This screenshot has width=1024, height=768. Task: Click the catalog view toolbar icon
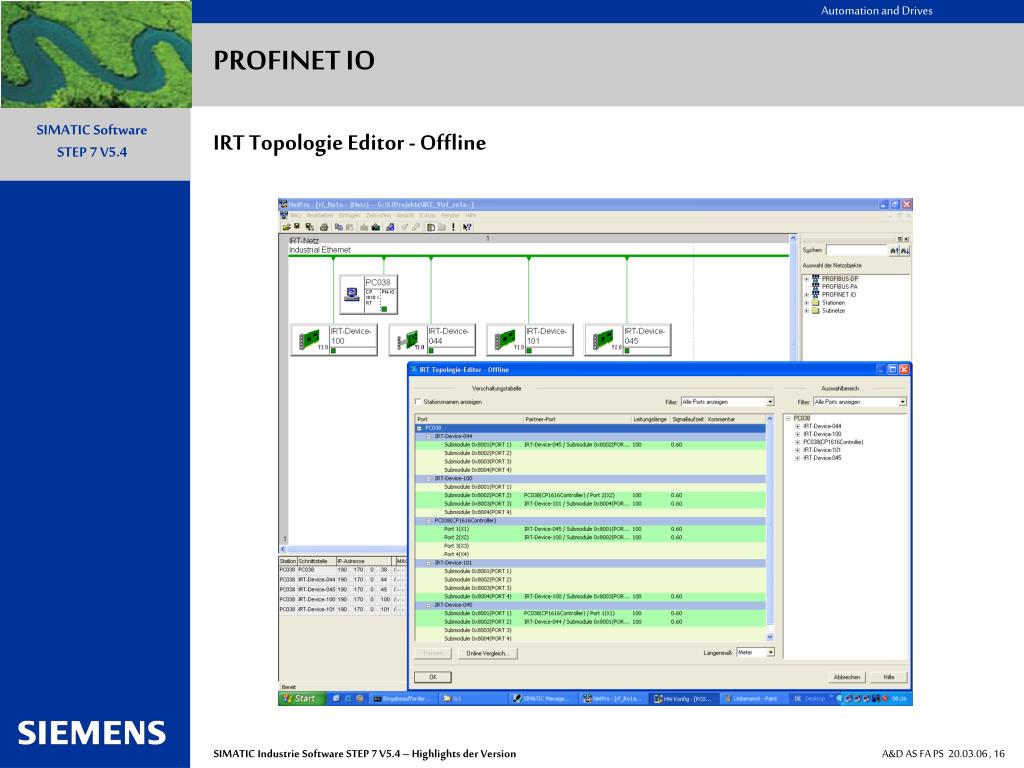(x=430, y=227)
